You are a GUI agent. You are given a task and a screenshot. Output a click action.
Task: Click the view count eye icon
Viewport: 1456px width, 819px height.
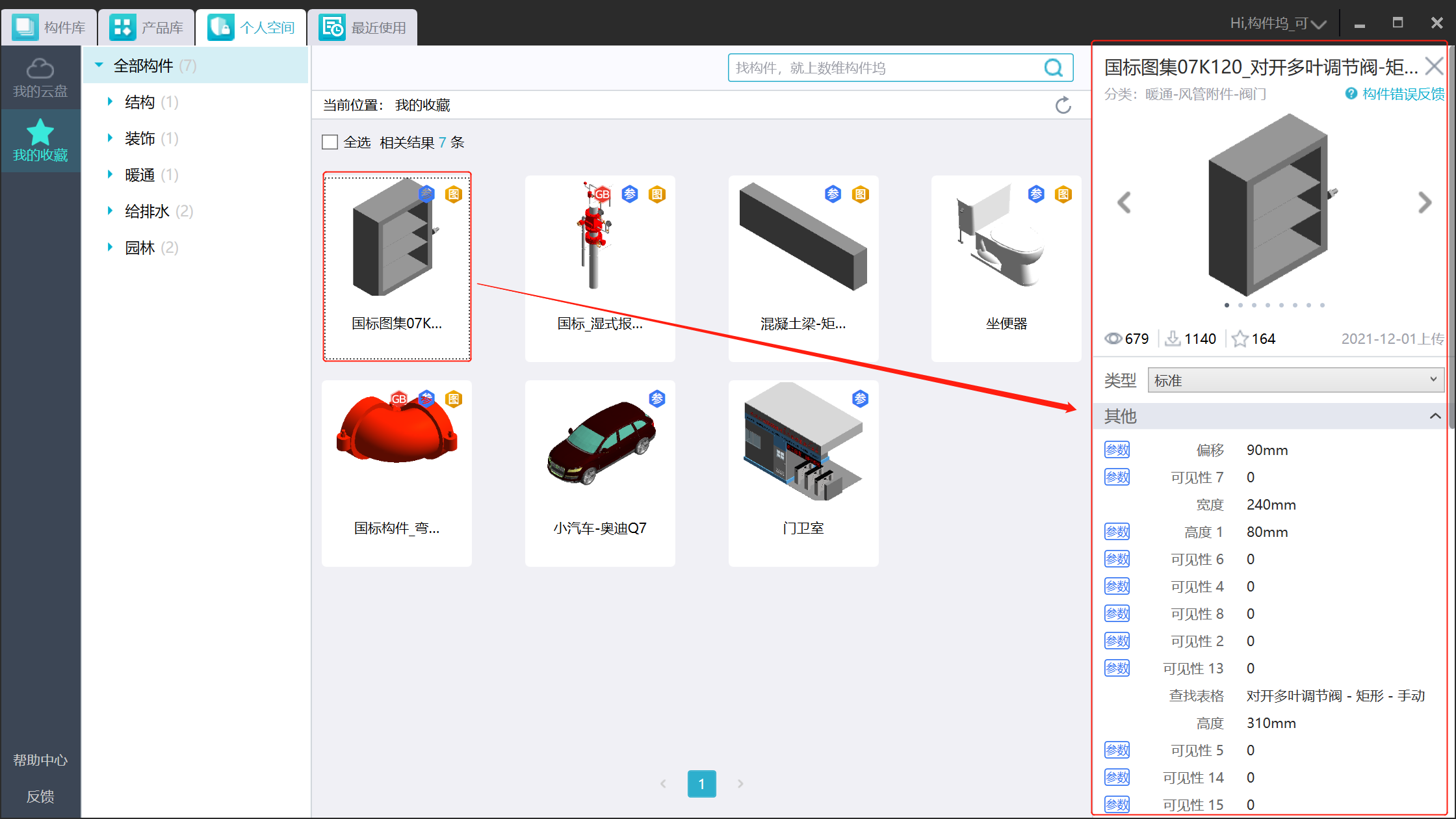point(1113,339)
